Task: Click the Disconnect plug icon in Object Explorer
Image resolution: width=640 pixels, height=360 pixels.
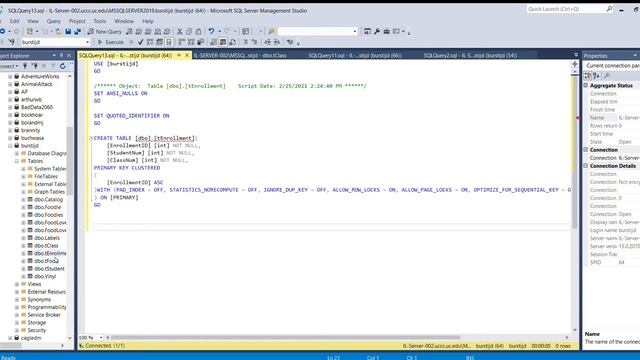Action: [x=35, y=66]
